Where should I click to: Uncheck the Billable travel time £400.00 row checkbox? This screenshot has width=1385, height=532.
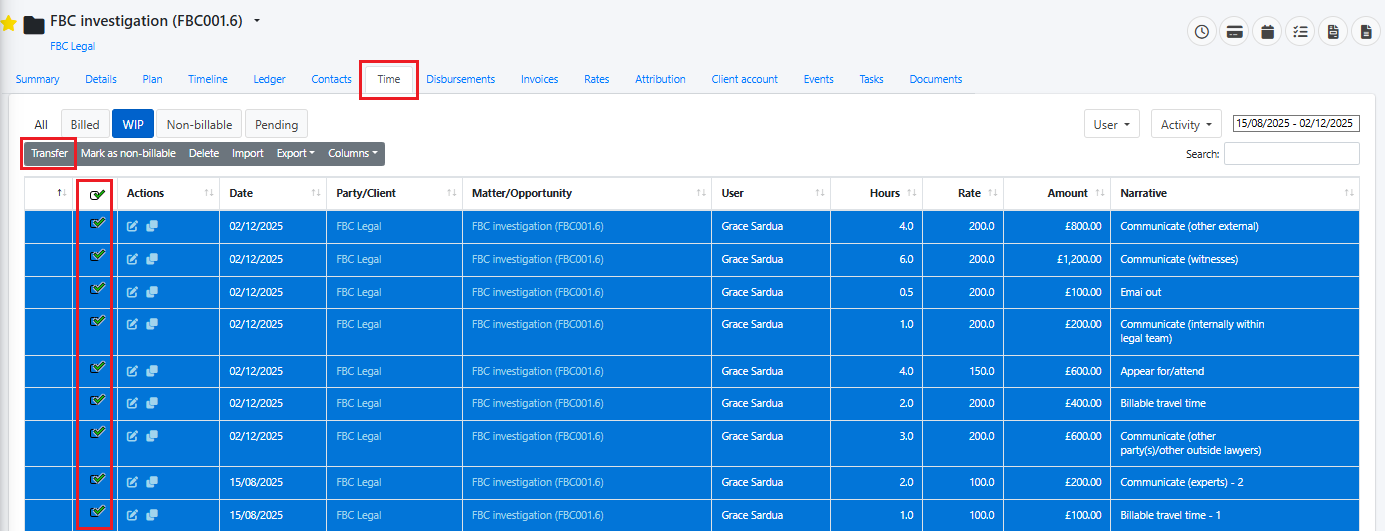click(x=97, y=401)
